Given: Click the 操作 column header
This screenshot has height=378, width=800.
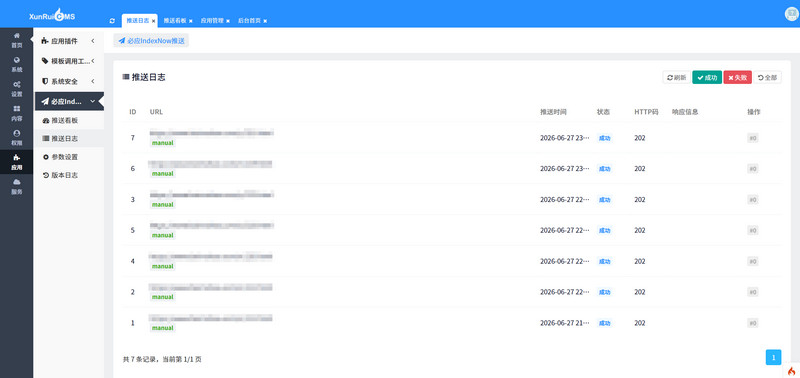Looking at the screenshot, I should (x=754, y=112).
